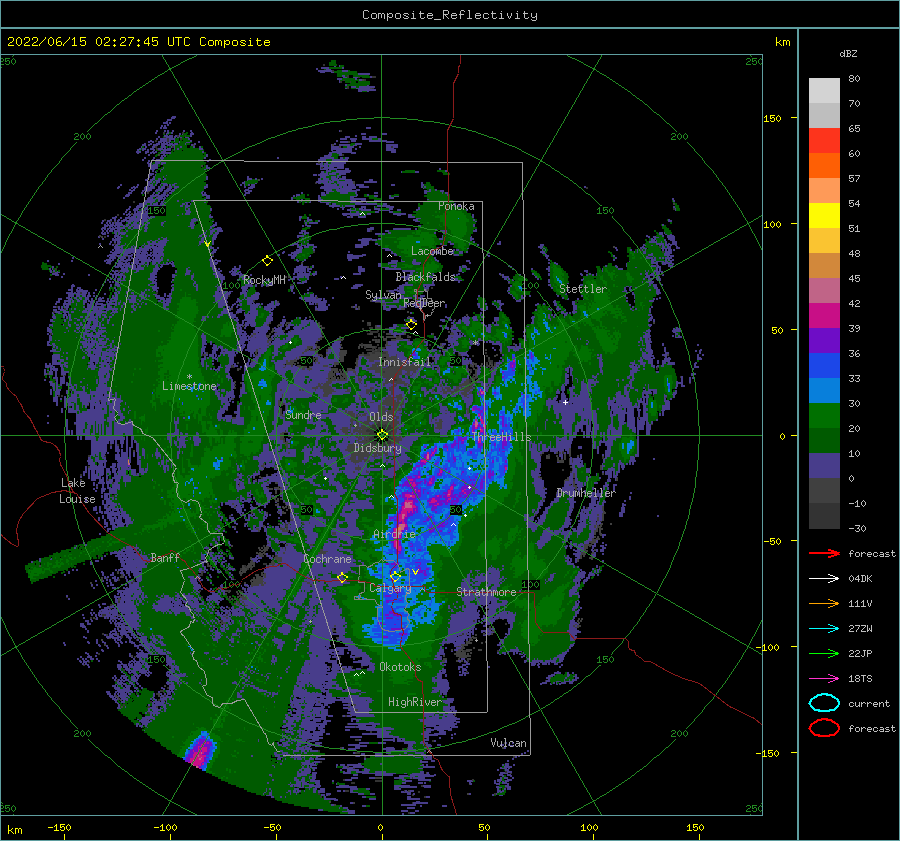900x841 pixels.
Task: Click the magenta storm cell at bottom-left edge
Action: tap(200, 750)
